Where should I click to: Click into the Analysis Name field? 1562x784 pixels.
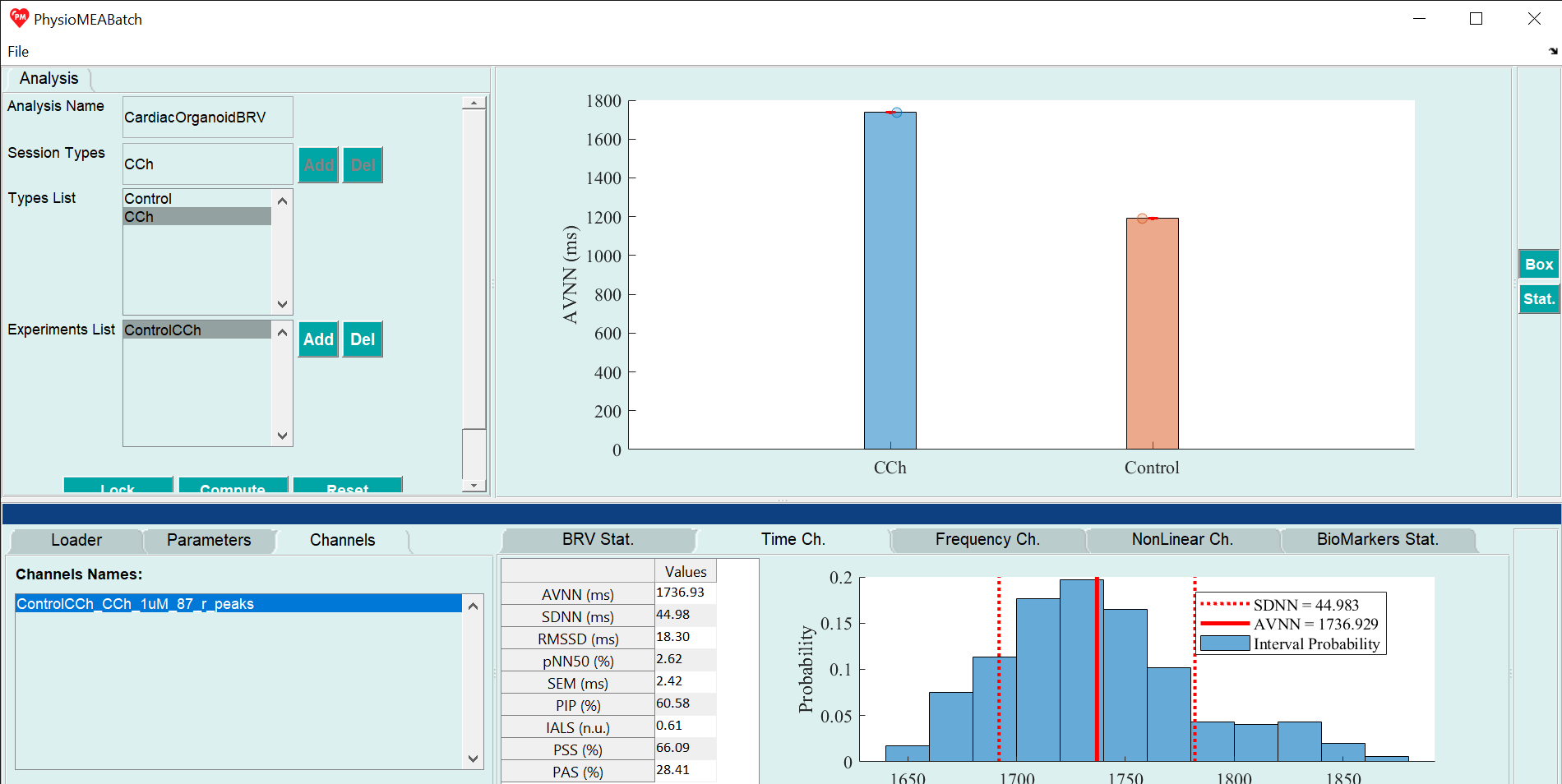pos(207,118)
